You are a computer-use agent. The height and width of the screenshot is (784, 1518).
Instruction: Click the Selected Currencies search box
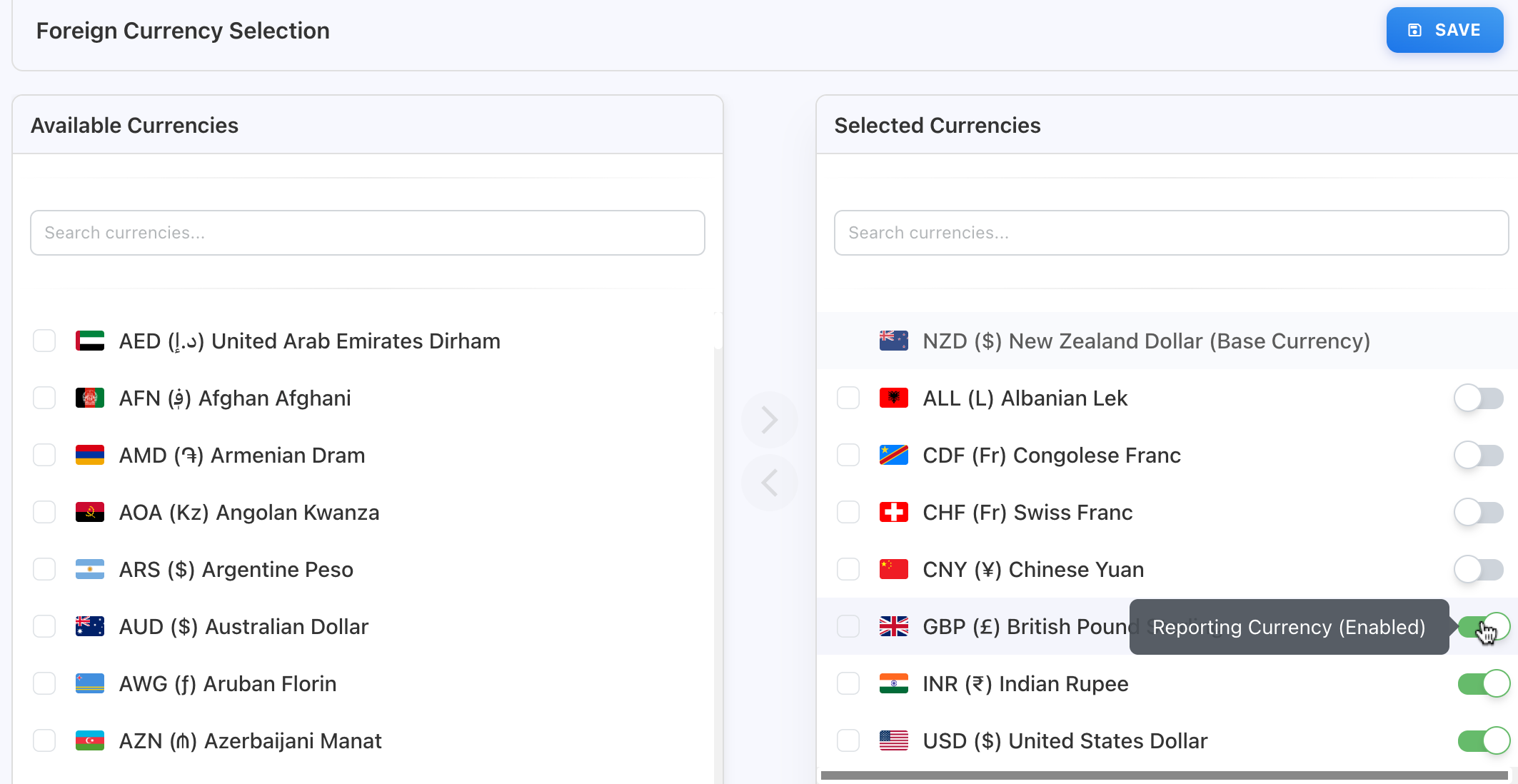point(1171,233)
